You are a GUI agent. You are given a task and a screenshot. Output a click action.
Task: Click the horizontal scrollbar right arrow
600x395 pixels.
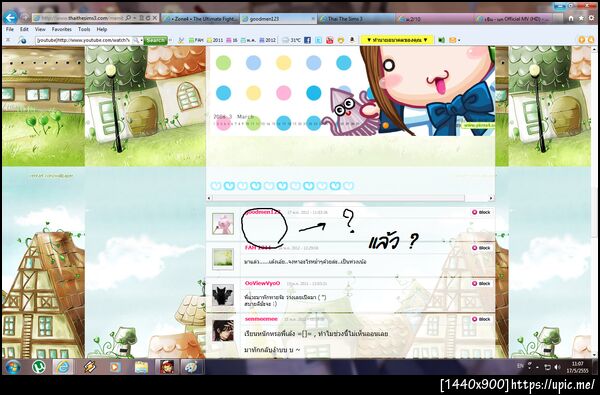[491, 198]
